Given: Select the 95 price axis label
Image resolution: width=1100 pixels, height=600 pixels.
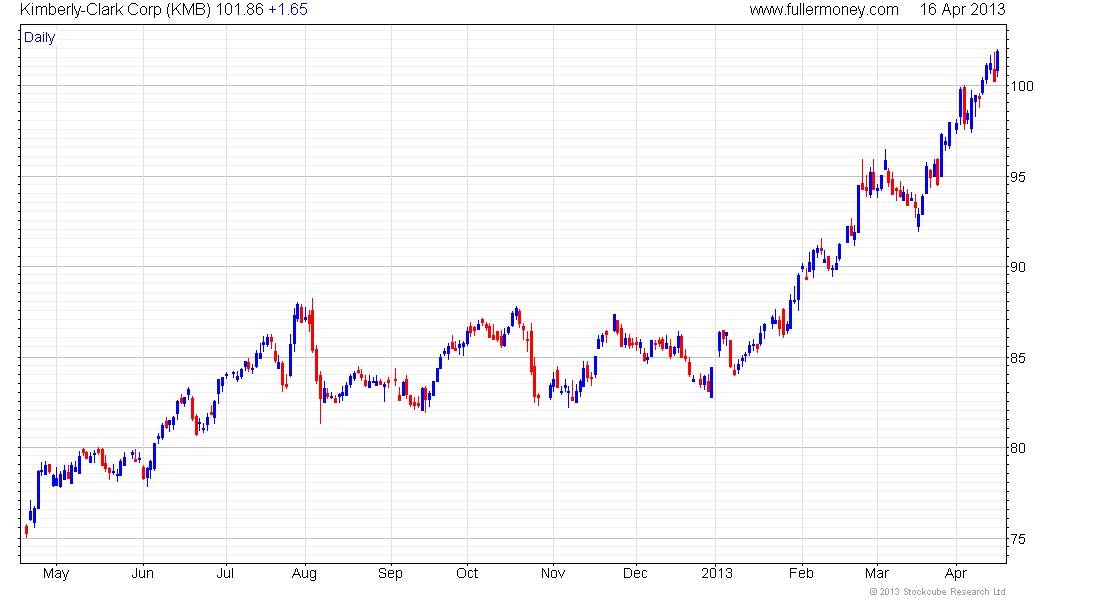Looking at the screenshot, I should point(1017,177).
